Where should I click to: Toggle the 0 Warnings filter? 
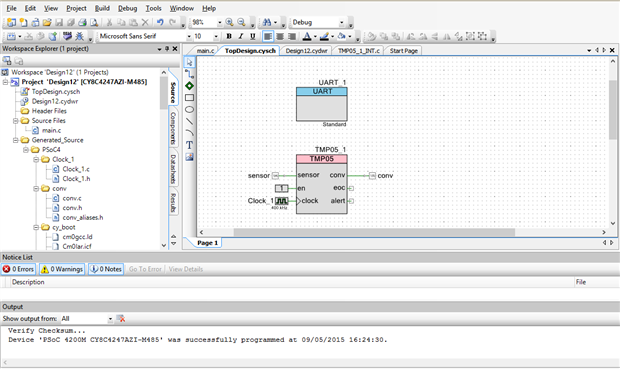click(x=62, y=269)
